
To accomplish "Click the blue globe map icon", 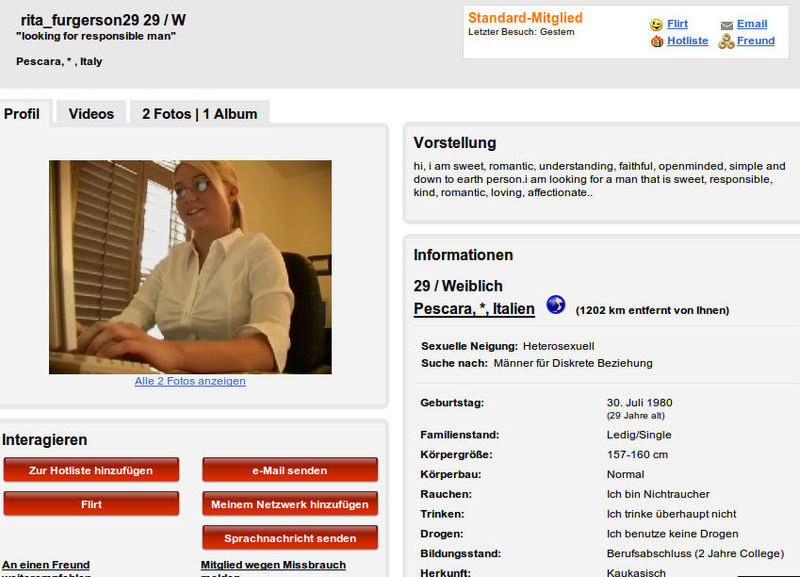I will click(556, 305).
